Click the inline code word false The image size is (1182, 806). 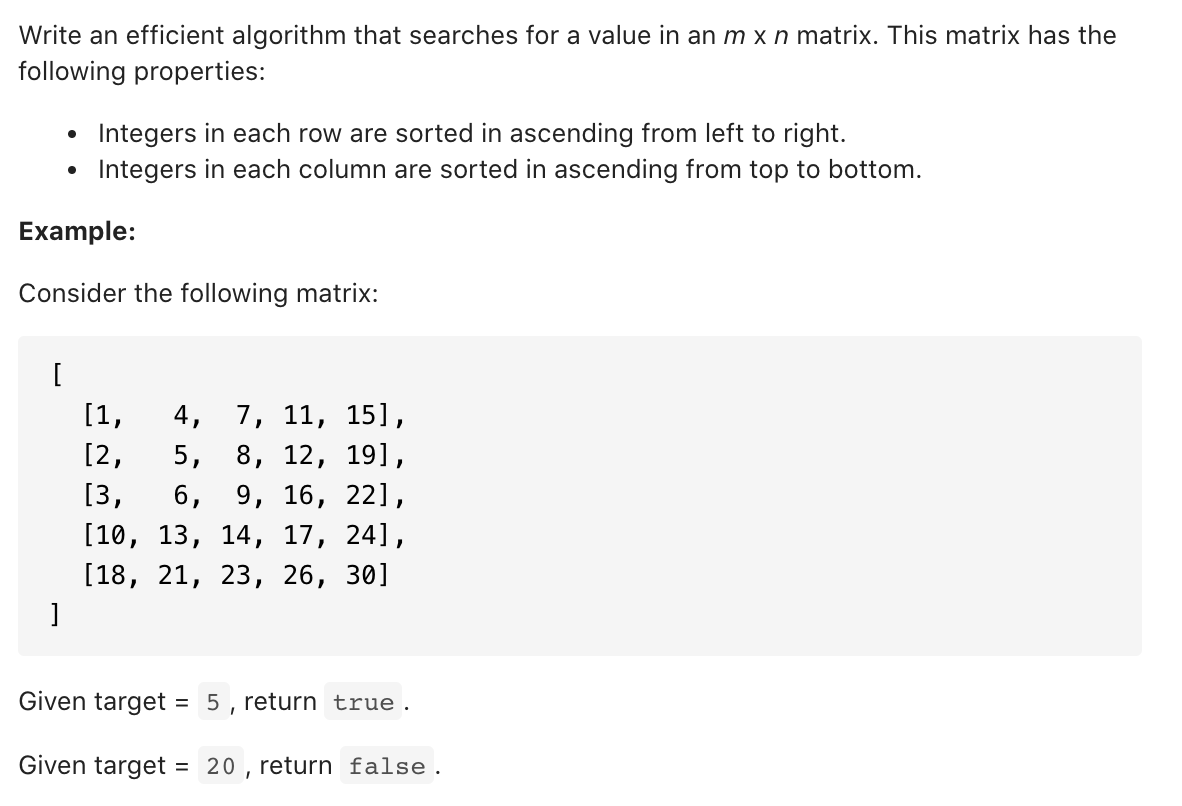(x=387, y=766)
